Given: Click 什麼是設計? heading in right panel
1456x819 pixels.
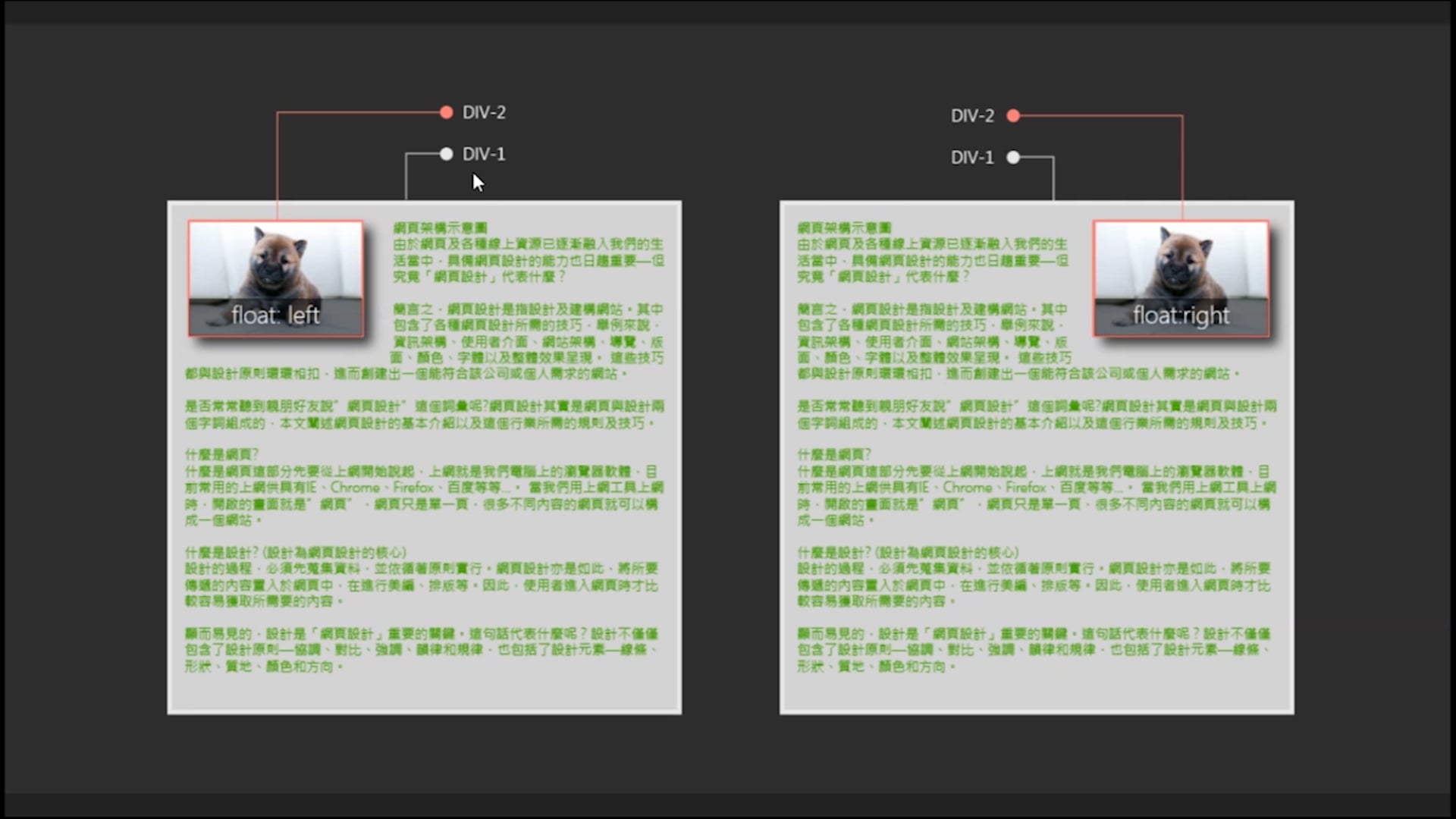Looking at the screenshot, I should 834,553.
